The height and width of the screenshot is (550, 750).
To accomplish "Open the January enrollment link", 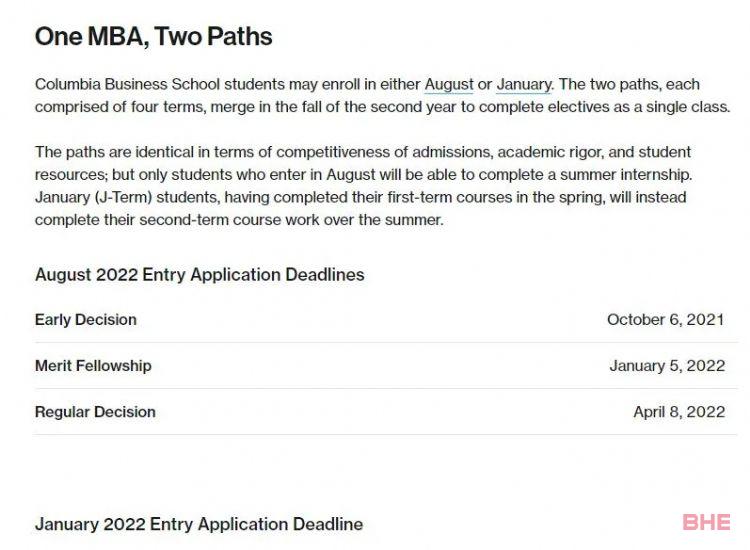I will point(524,85).
